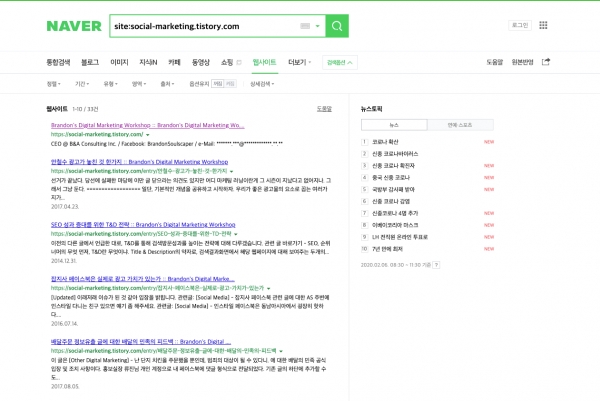Viewport: 600px width, 401px height.
Task: Expand arrow beside the SEO result URL
Action: pyautogui.click(x=236, y=234)
